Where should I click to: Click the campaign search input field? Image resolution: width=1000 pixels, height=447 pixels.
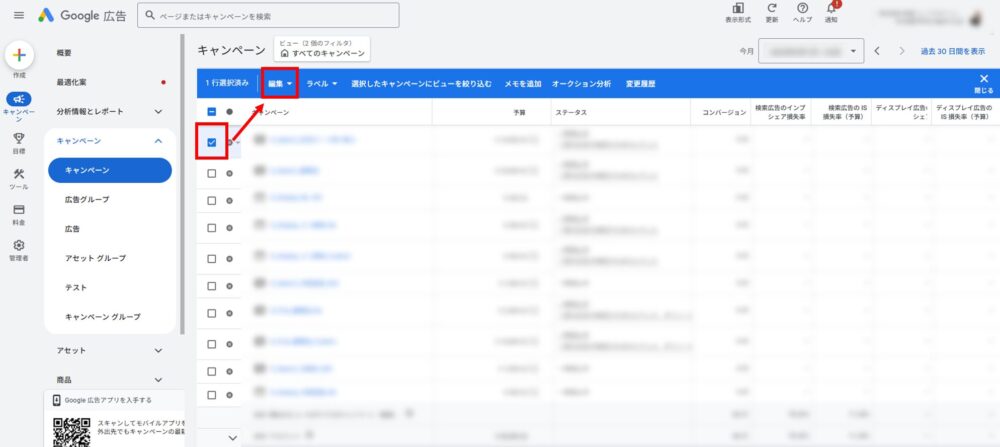(270, 16)
